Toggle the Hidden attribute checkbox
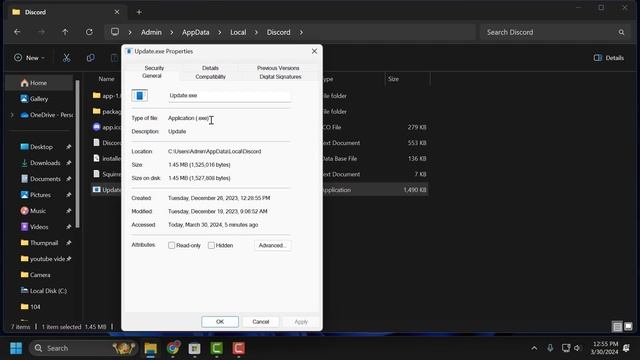 tap(211, 245)
